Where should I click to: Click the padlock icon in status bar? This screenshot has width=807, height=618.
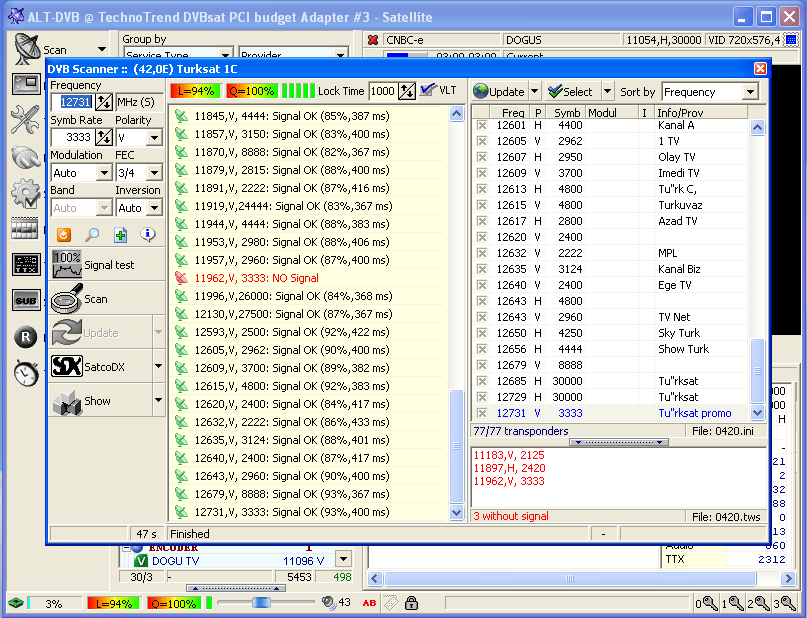411,603
